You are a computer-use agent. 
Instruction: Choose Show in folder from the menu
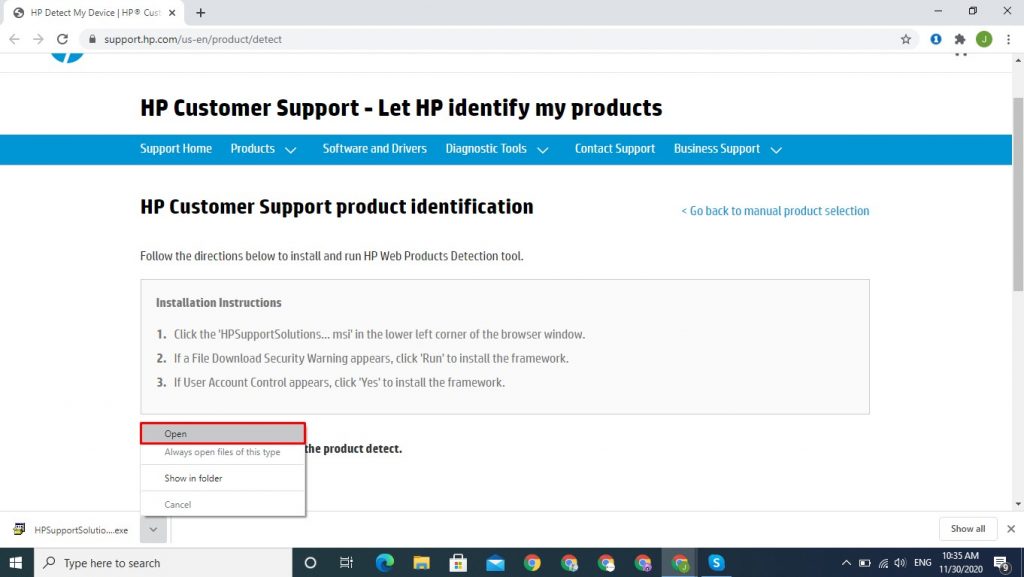click(193, 478)
